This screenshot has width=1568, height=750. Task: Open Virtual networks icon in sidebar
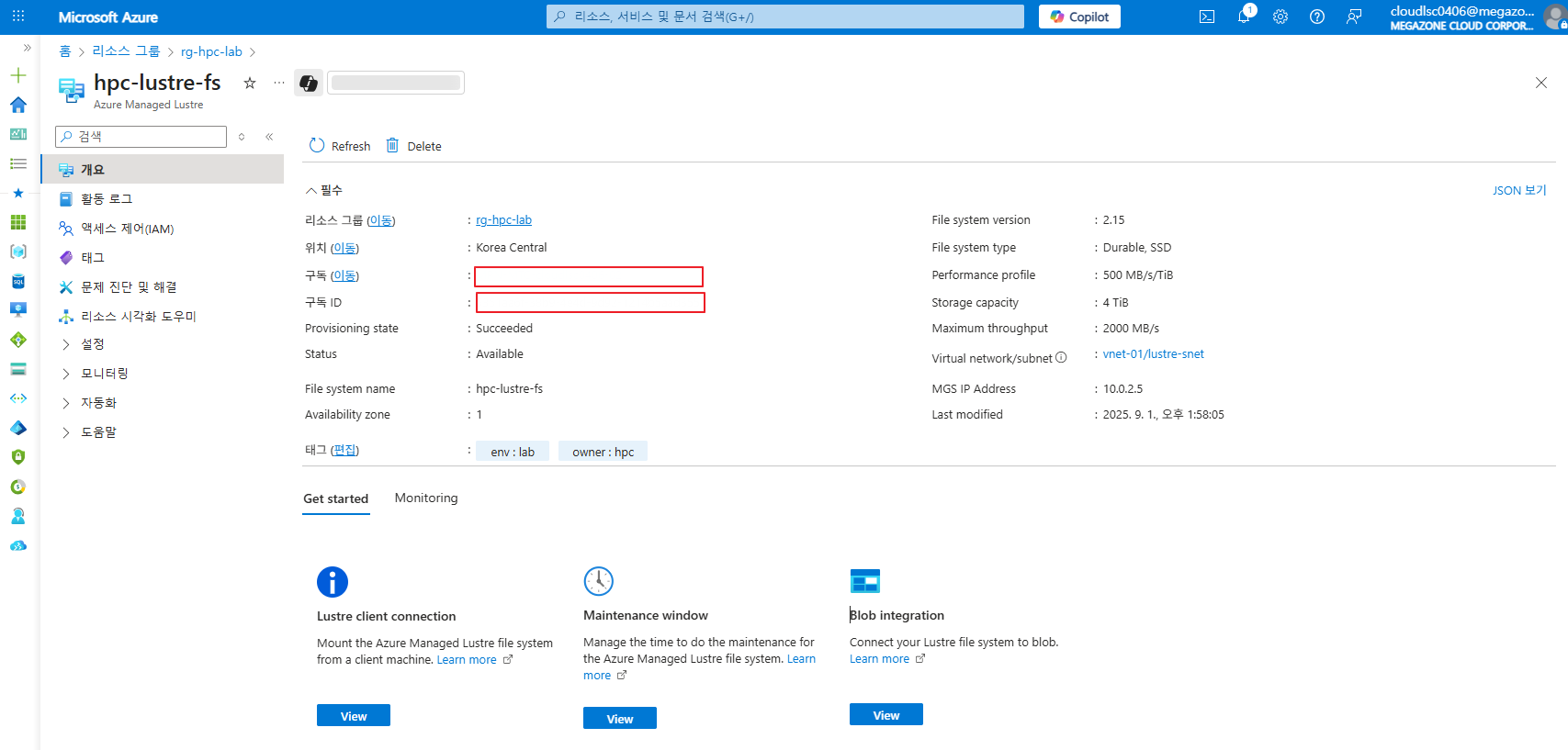tap(18, 398)
